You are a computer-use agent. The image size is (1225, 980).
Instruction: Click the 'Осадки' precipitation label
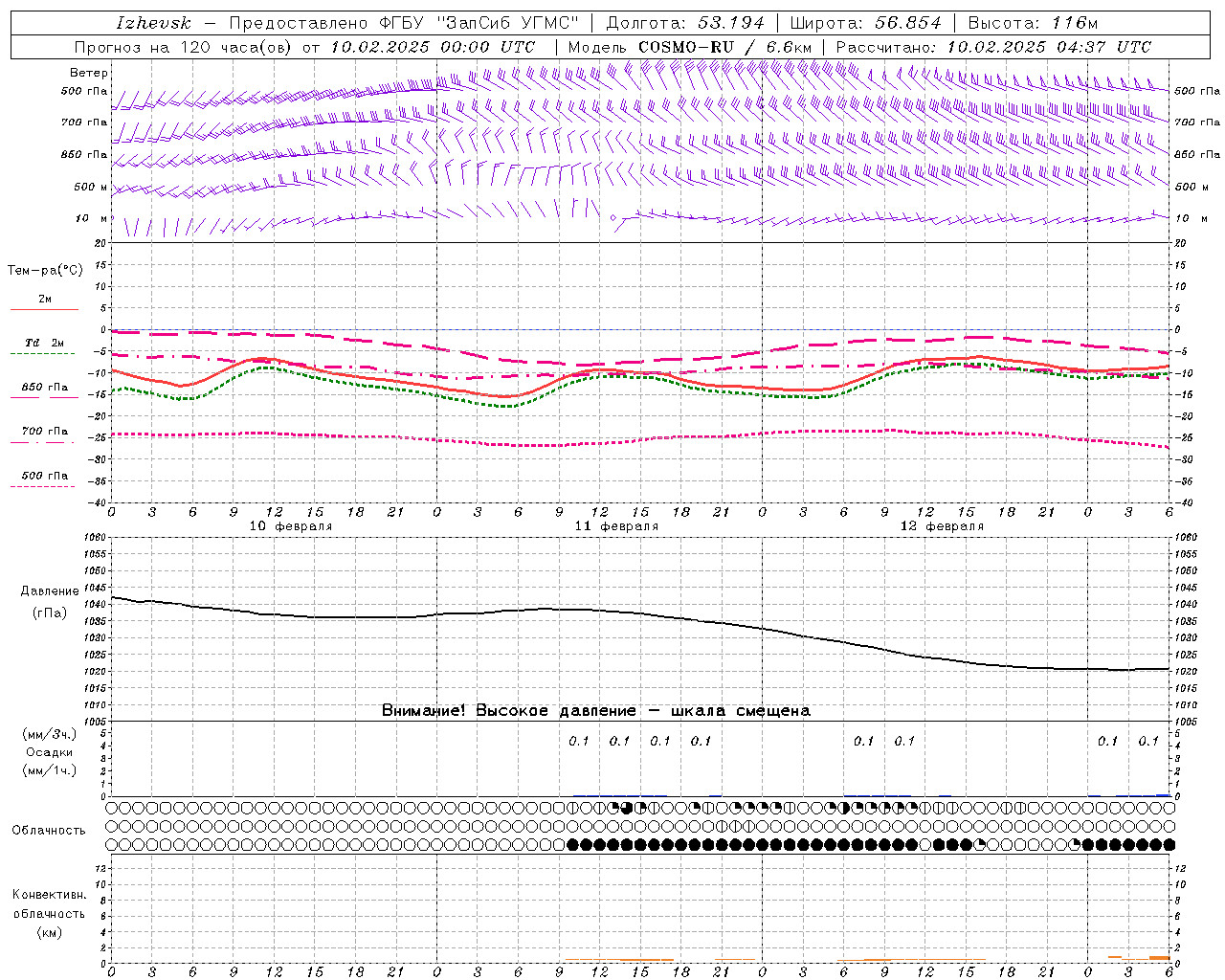tap(50, 752)
